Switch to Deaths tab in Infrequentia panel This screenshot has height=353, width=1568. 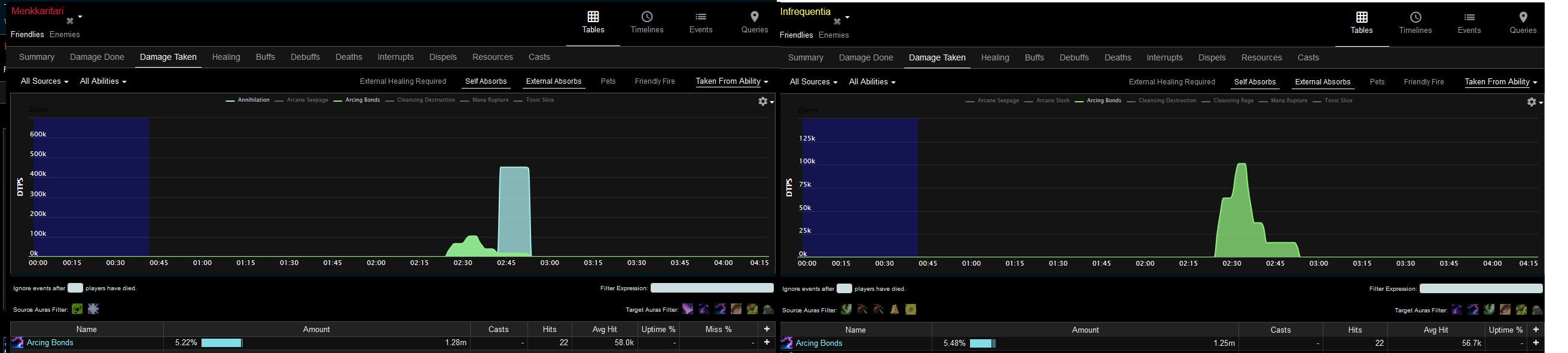(x=1118, y=58)
